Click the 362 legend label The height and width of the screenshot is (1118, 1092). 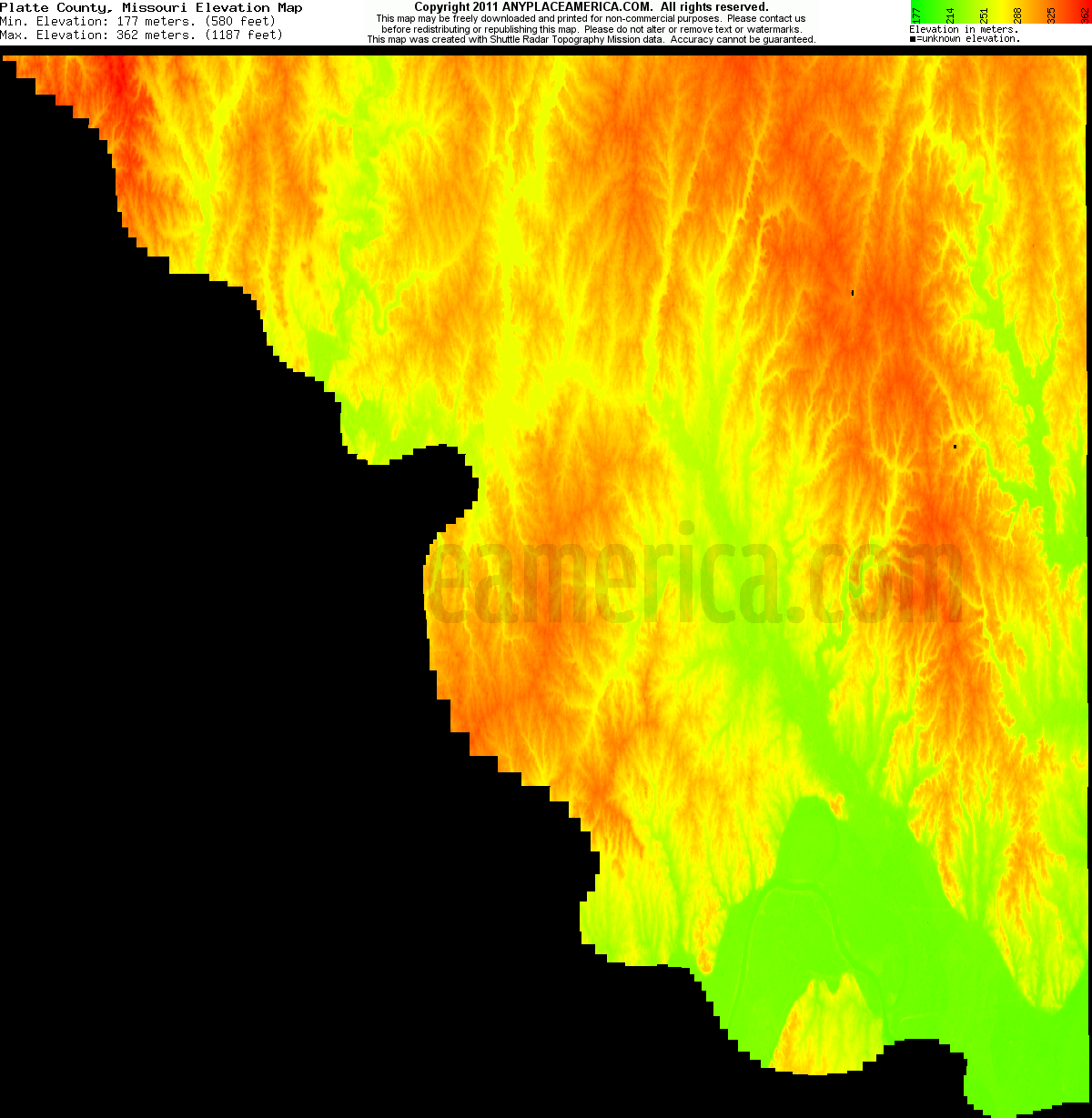pyautogui.click(x=1085, y=14)
